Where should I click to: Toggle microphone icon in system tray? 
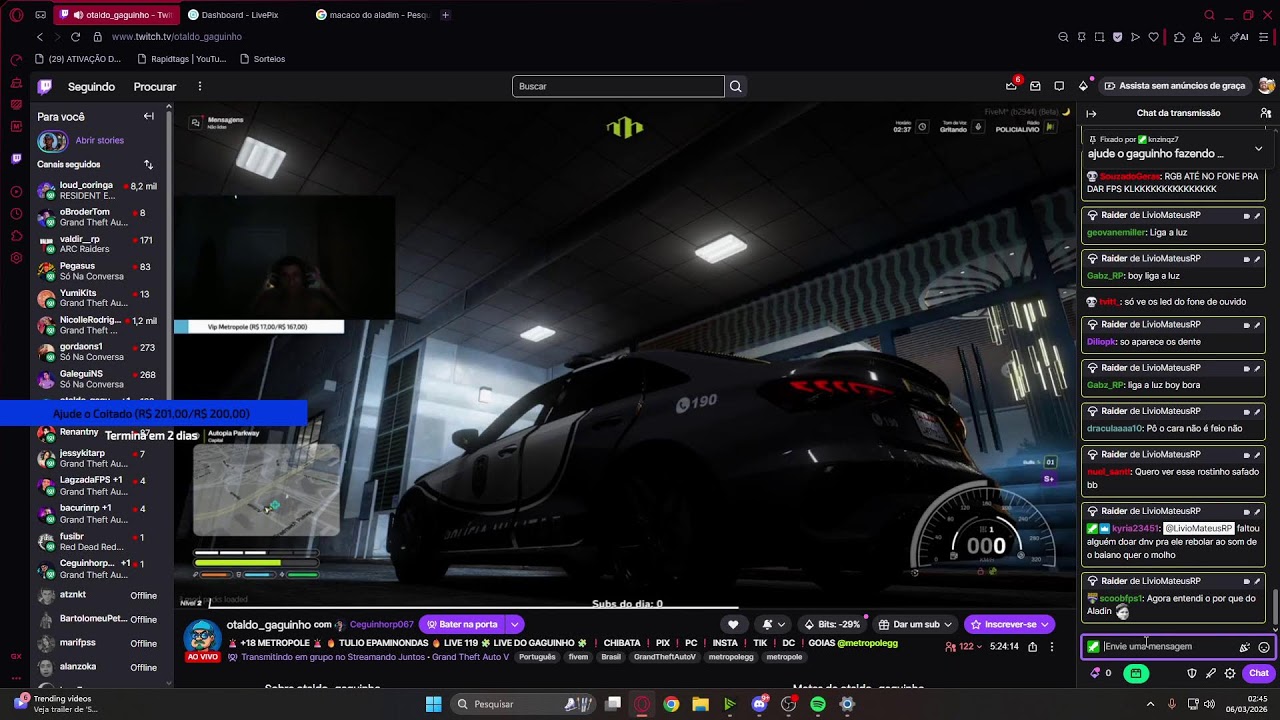coord(1171,704)
